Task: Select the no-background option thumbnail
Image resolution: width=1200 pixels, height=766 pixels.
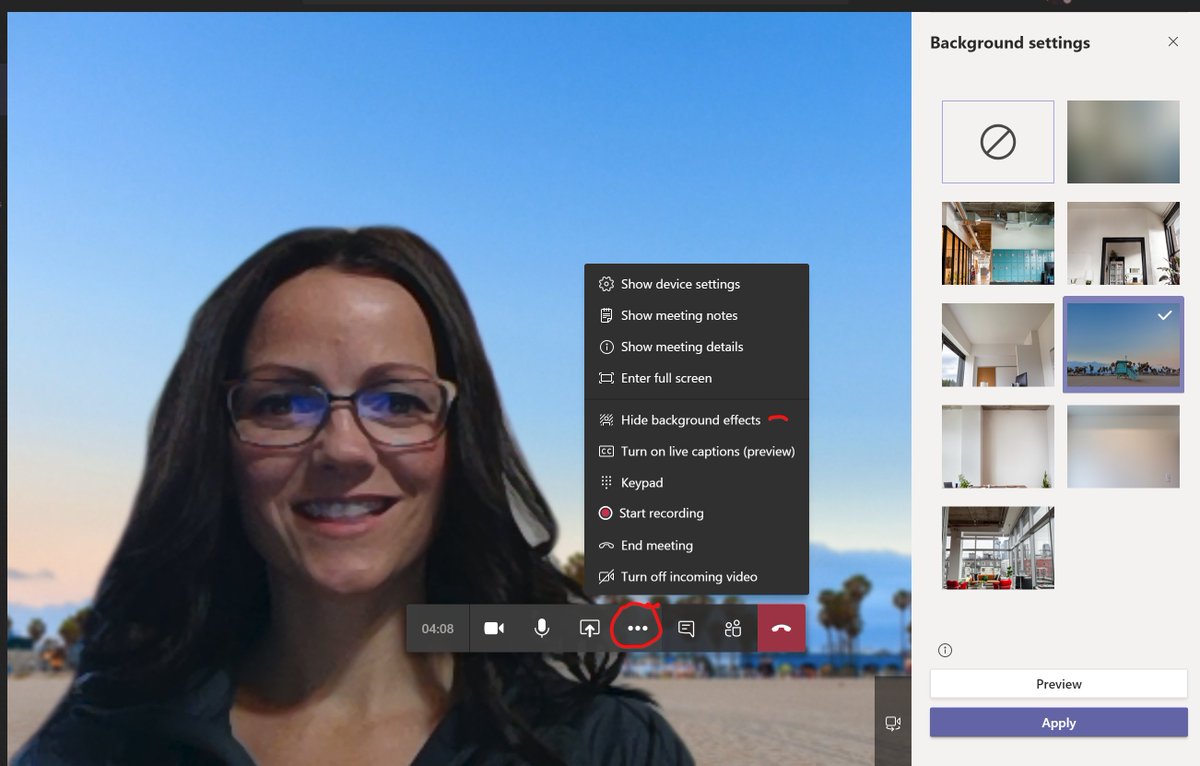Action: click(997, 140)
